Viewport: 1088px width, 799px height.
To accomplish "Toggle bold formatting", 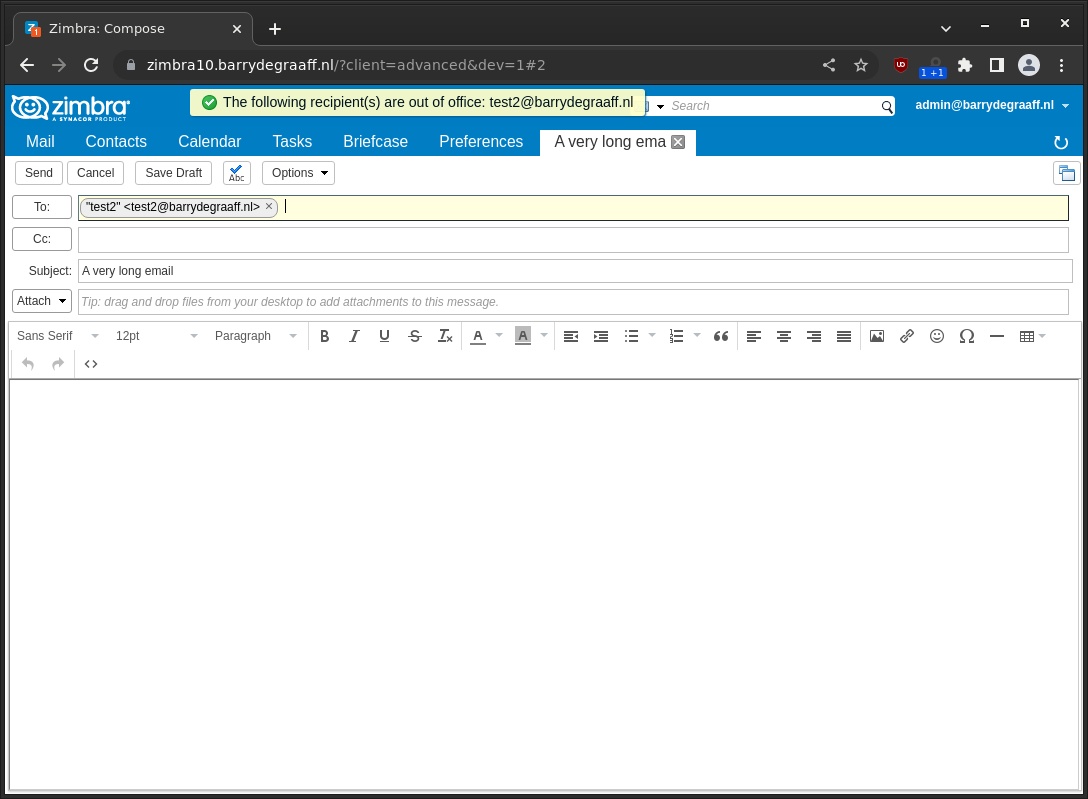I will click(x=324, y=336).
